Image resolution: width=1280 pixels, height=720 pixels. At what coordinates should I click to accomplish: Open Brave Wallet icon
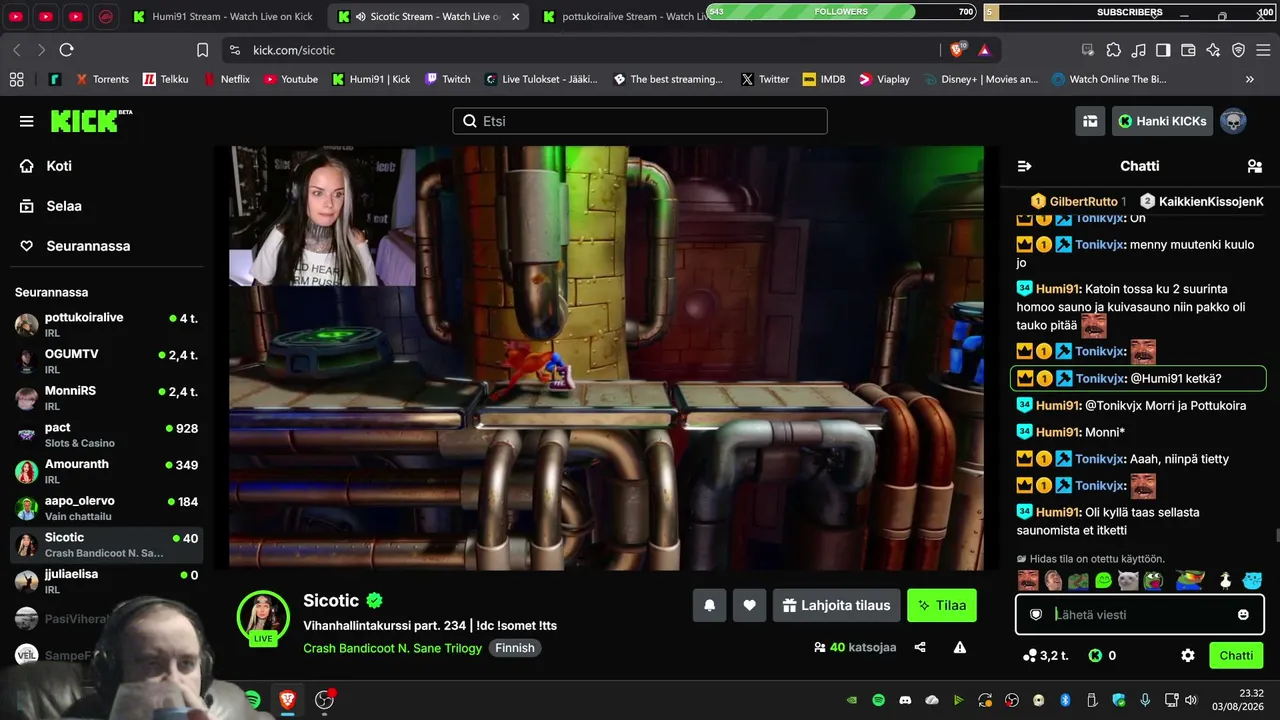1188,50
